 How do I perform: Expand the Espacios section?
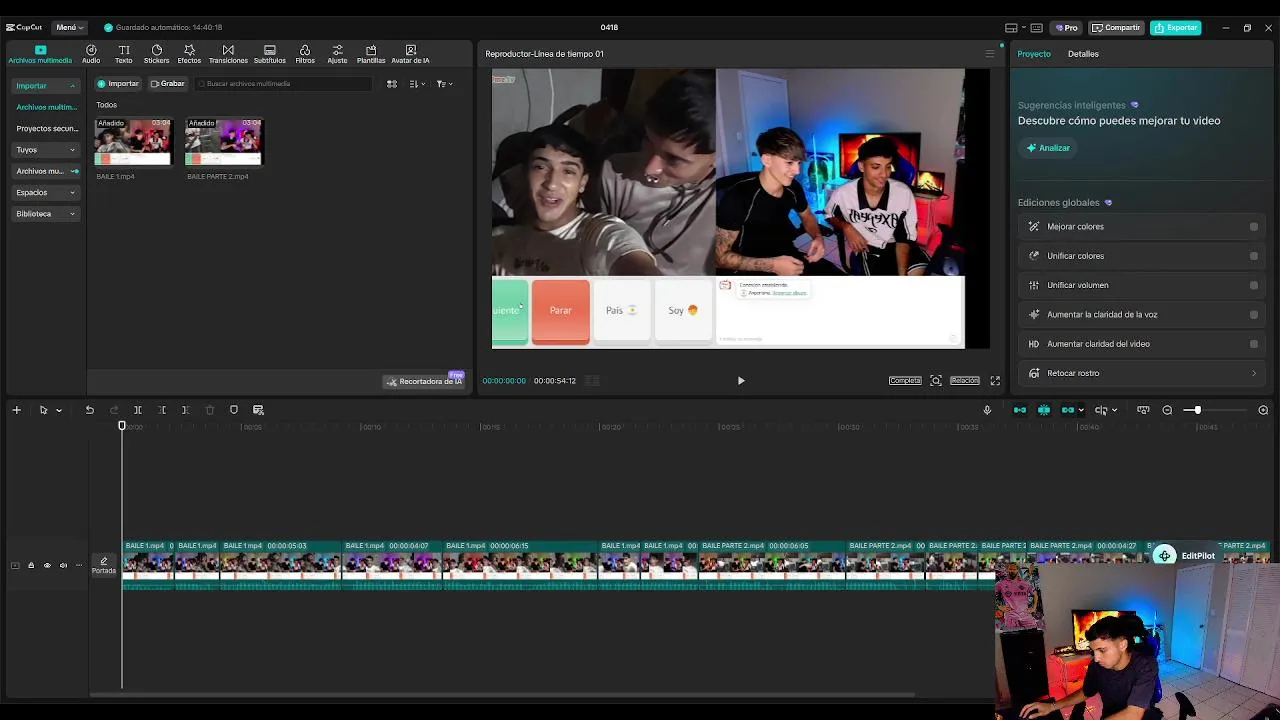(x=72, y=192)
